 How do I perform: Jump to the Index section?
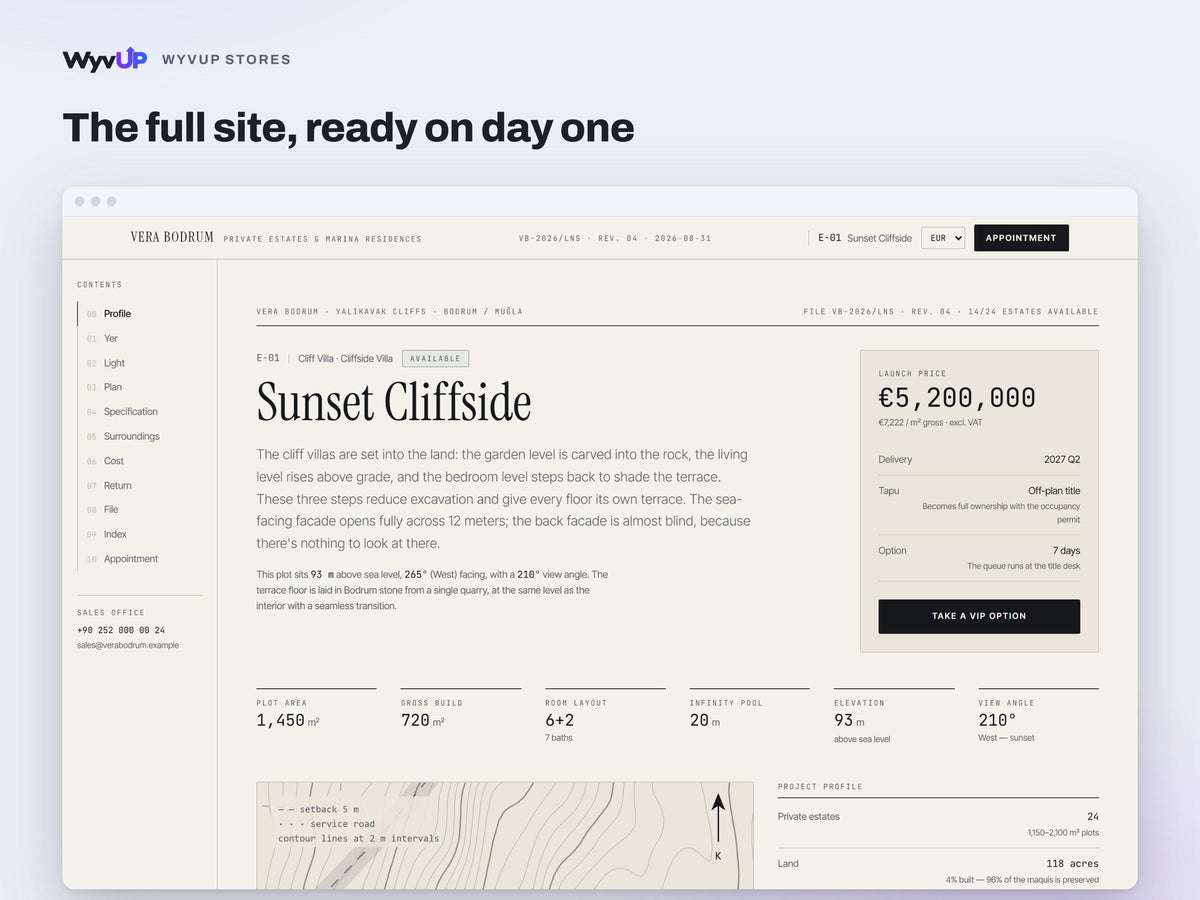[x=115, y=534]
